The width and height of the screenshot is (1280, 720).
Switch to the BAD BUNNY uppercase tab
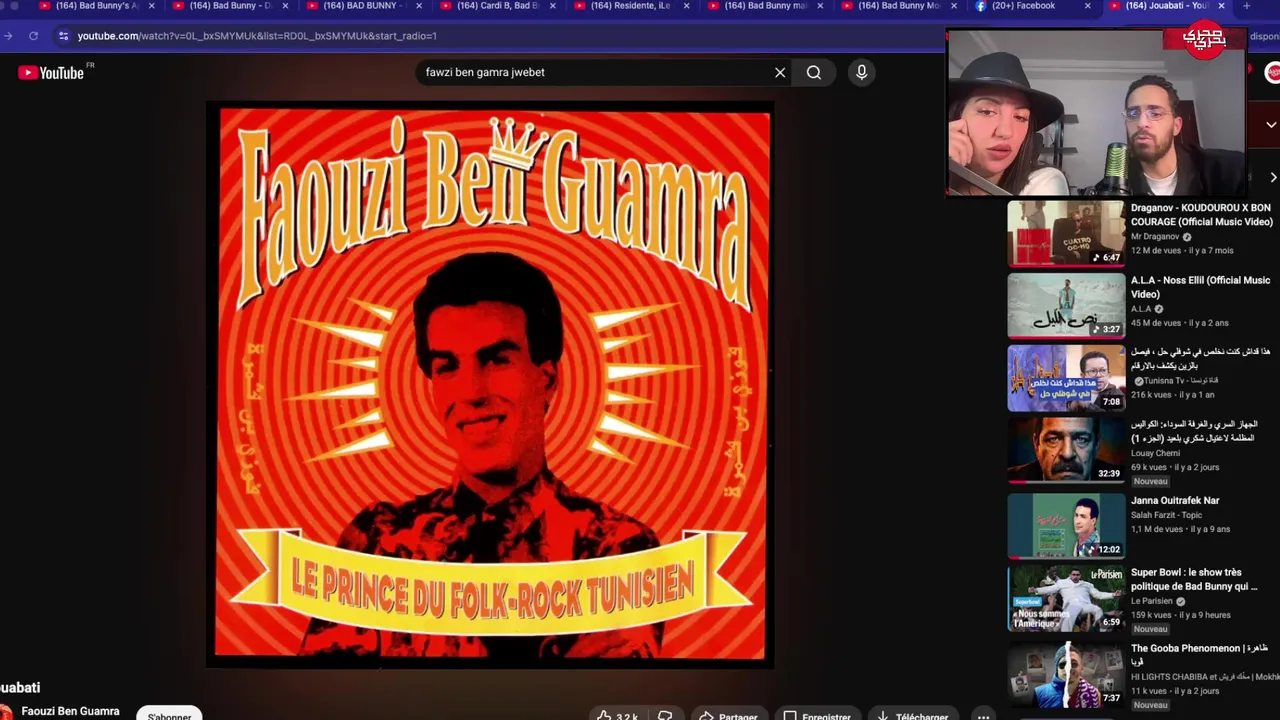(363, 6)
